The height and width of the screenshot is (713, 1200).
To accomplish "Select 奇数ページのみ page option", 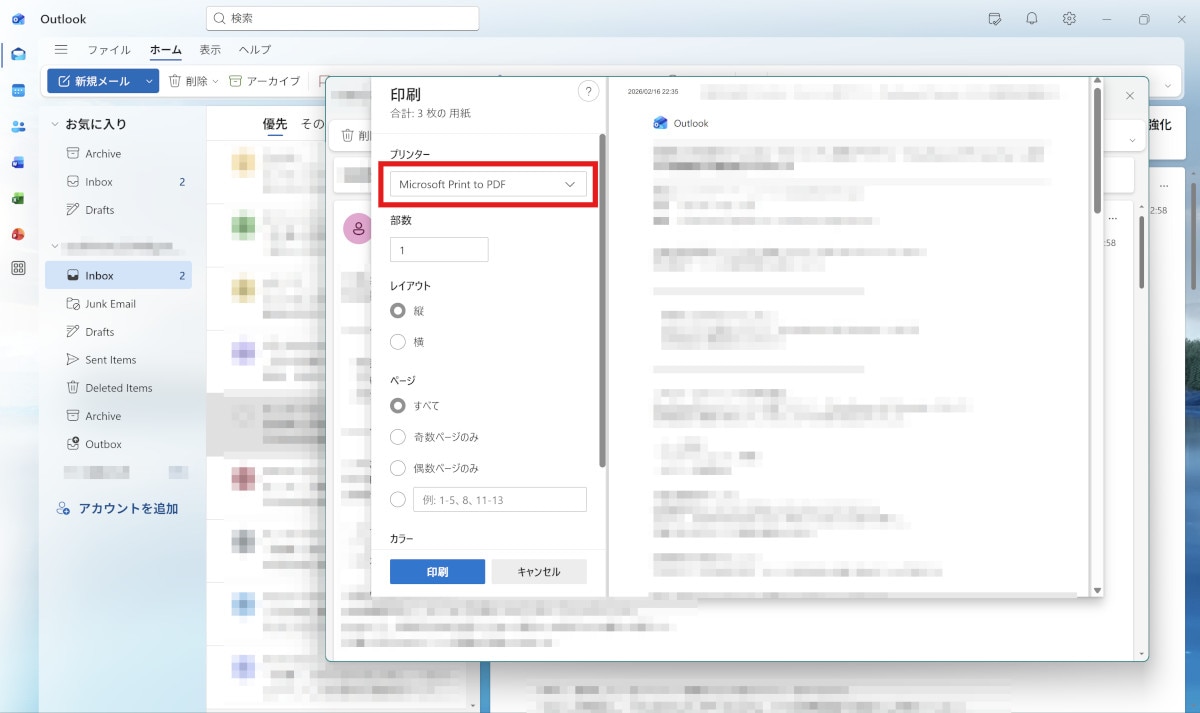I will [x=398, y=437].
